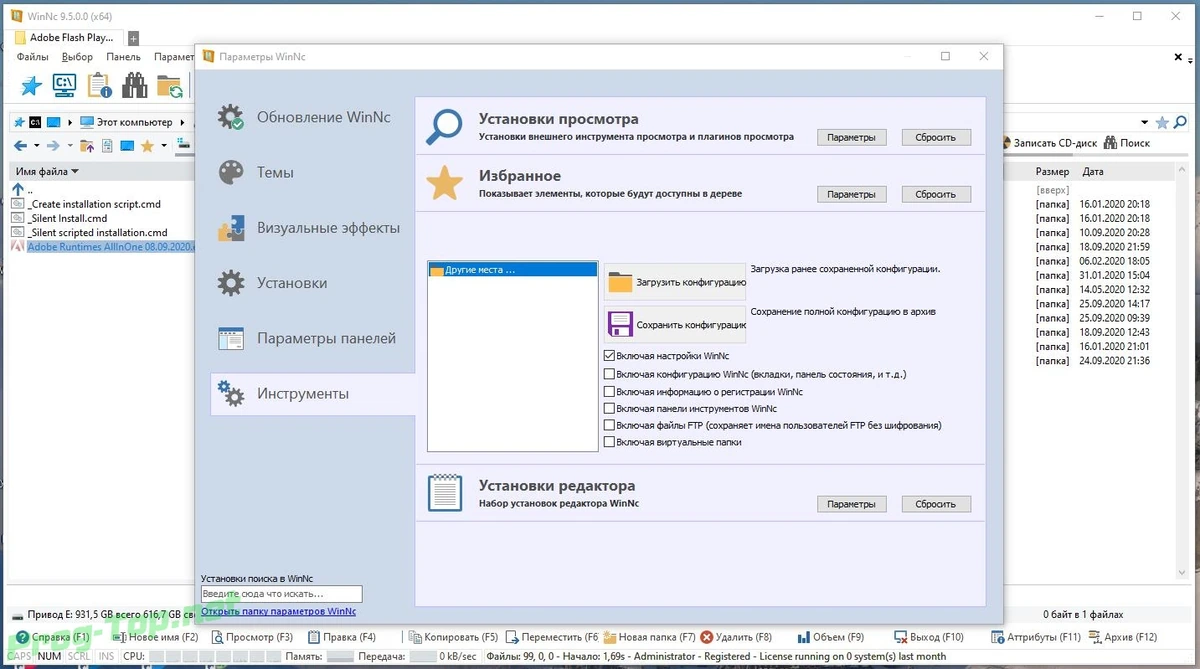Open dropdown arrow next to back button
Screen dimensions: 1200x669
(x=35, y=146)
